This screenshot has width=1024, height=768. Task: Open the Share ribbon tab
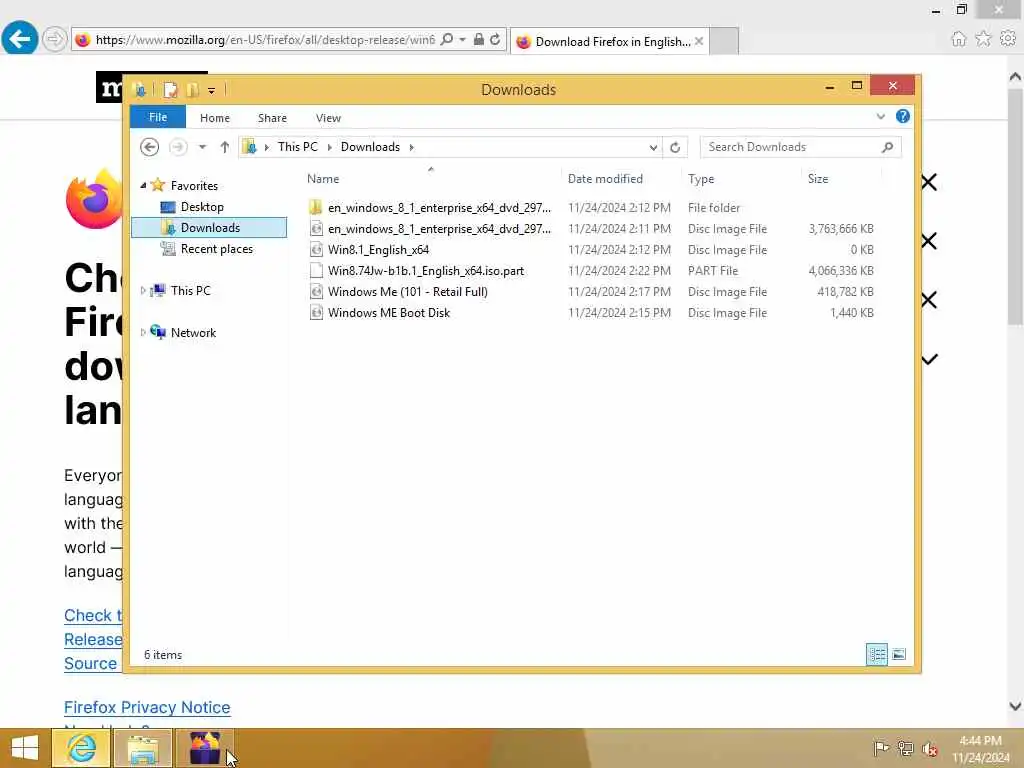pos(272,118)
